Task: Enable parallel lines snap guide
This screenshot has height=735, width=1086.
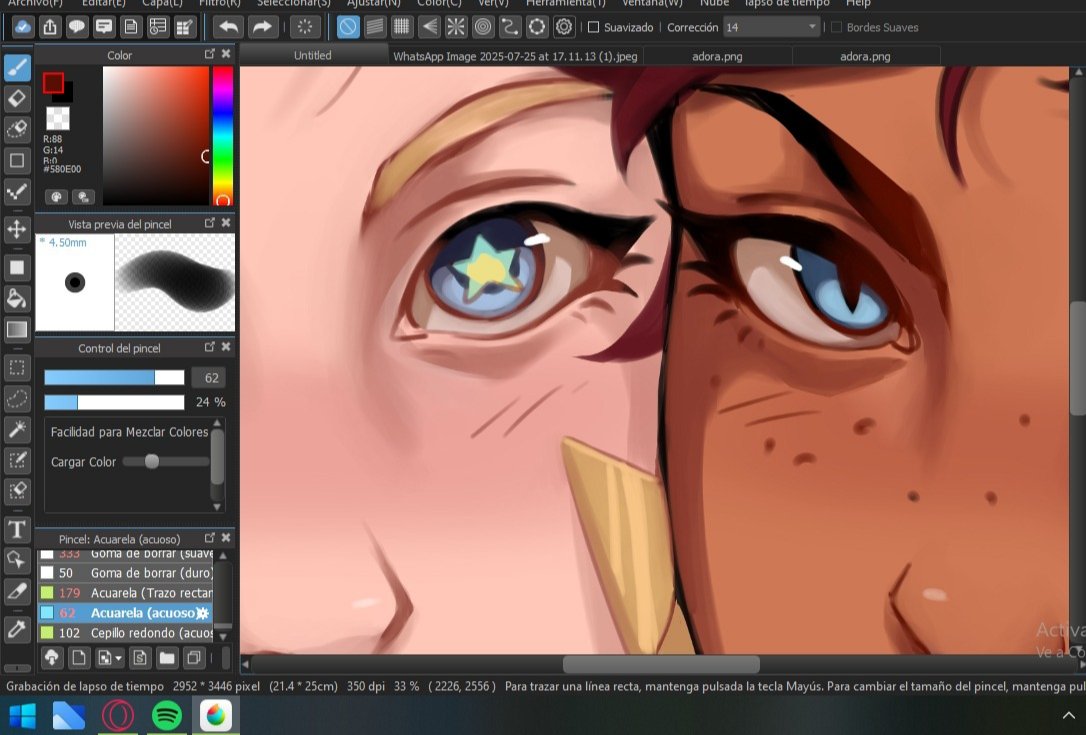Action: pyautogui.click(x=375, y=27)
